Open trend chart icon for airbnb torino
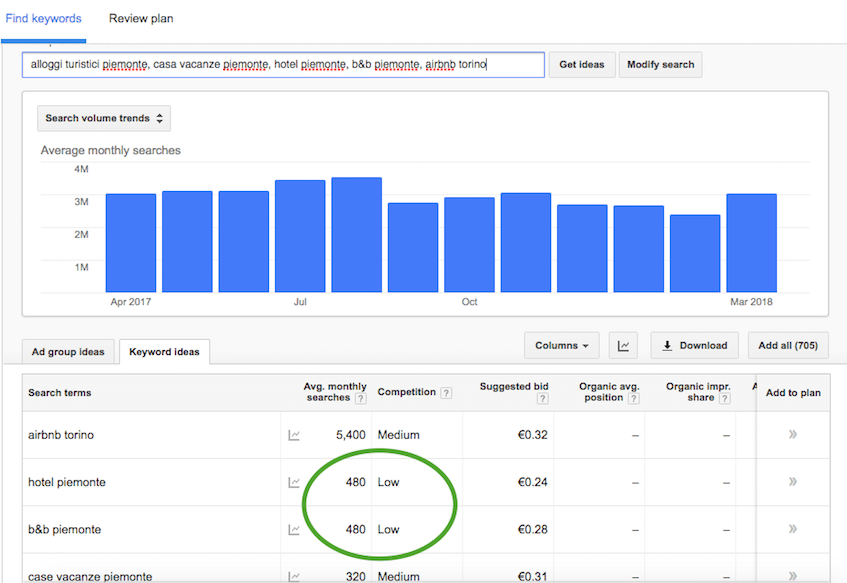Image resolution: width=847 pixels, height=583 pixels. tap(294, 435)
